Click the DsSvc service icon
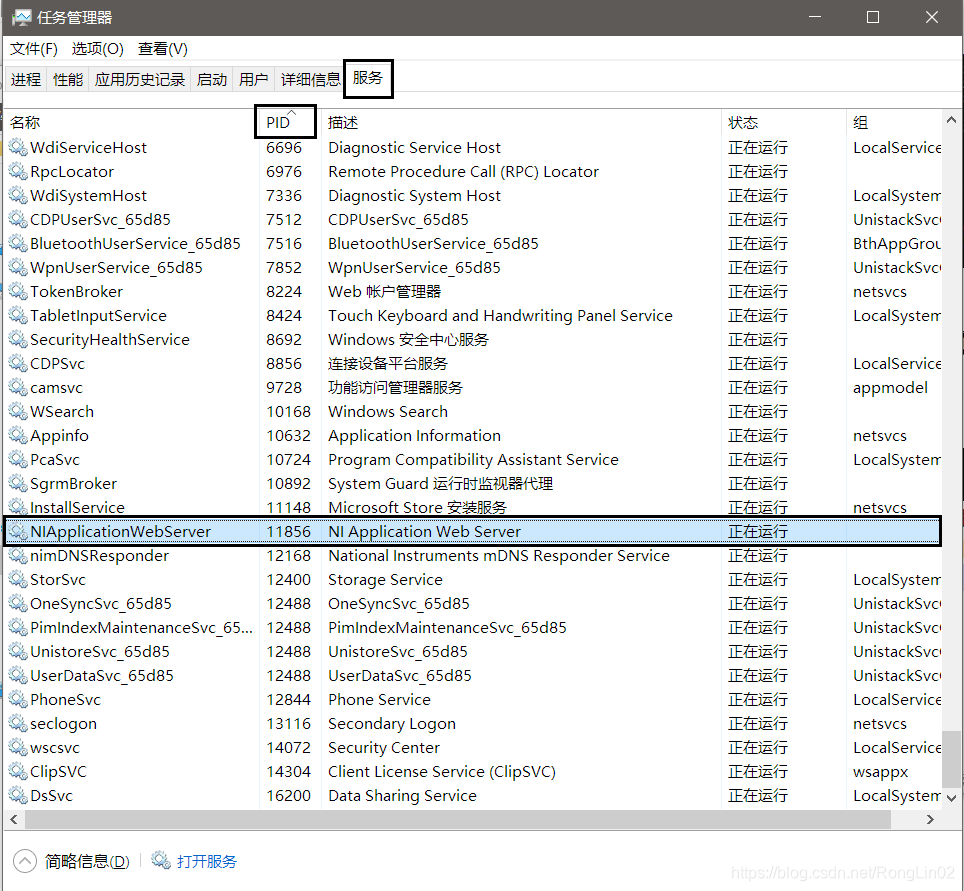The width and height of the screenshot is (964, 891). pyautogui.click(x=18, y=795)
